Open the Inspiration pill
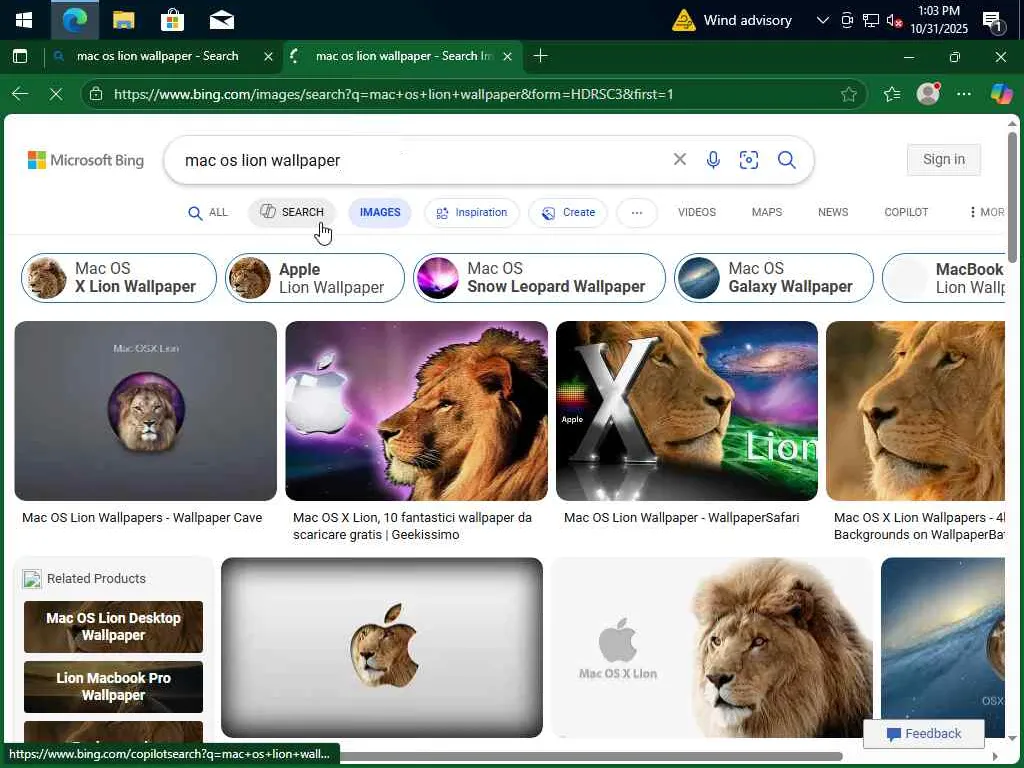The image size is (1024, 768). coord(472,212)
